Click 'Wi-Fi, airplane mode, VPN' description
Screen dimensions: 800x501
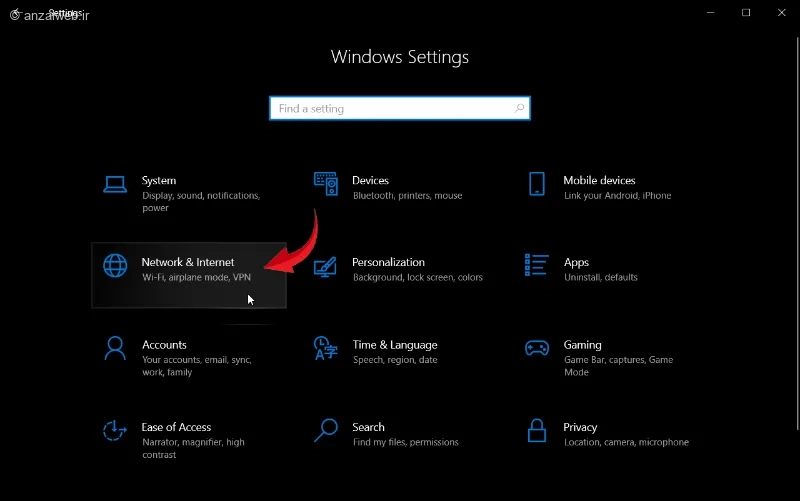196,277
